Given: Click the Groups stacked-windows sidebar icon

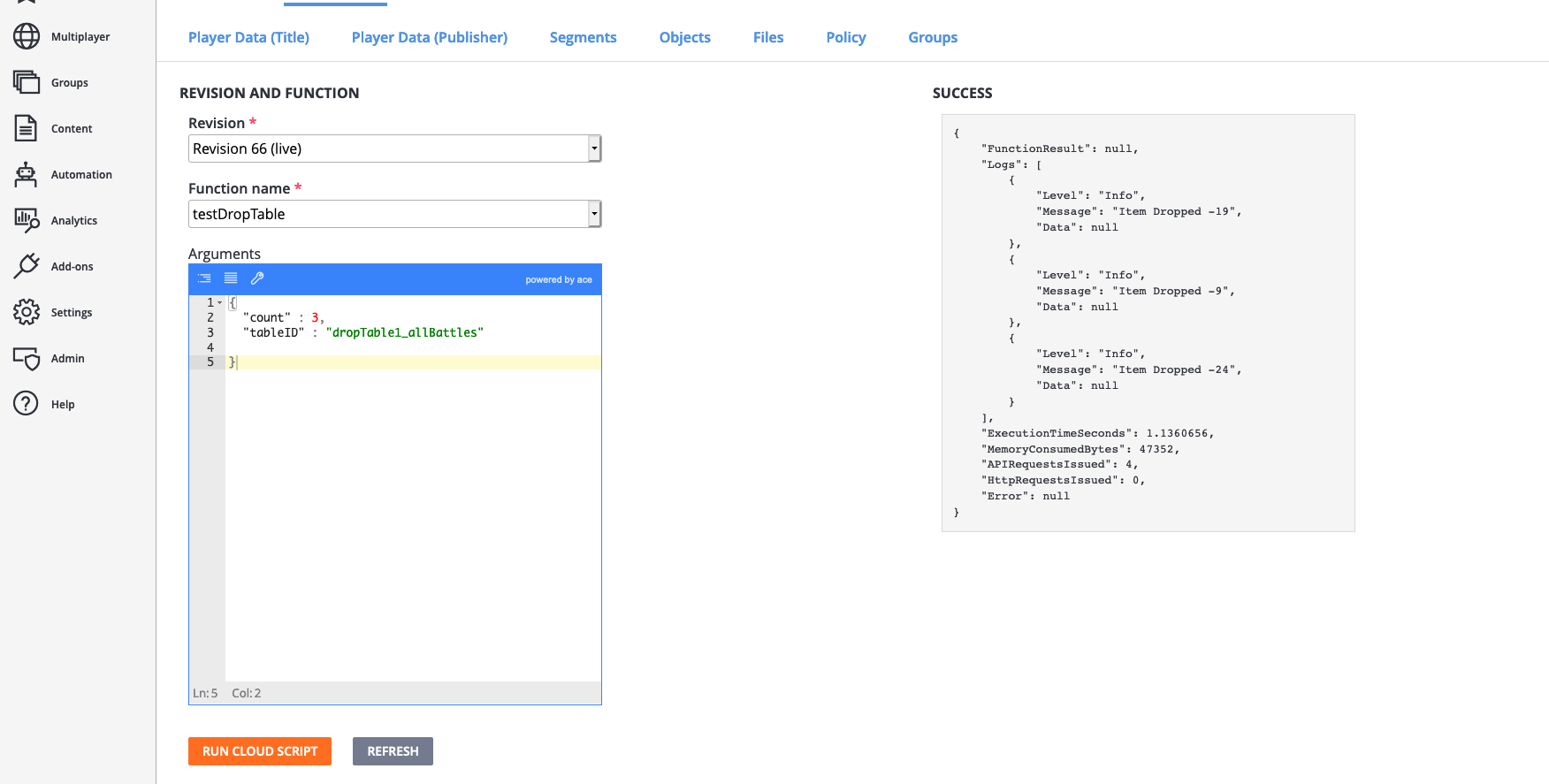Looking at the screenshot, I should point(27,82).
